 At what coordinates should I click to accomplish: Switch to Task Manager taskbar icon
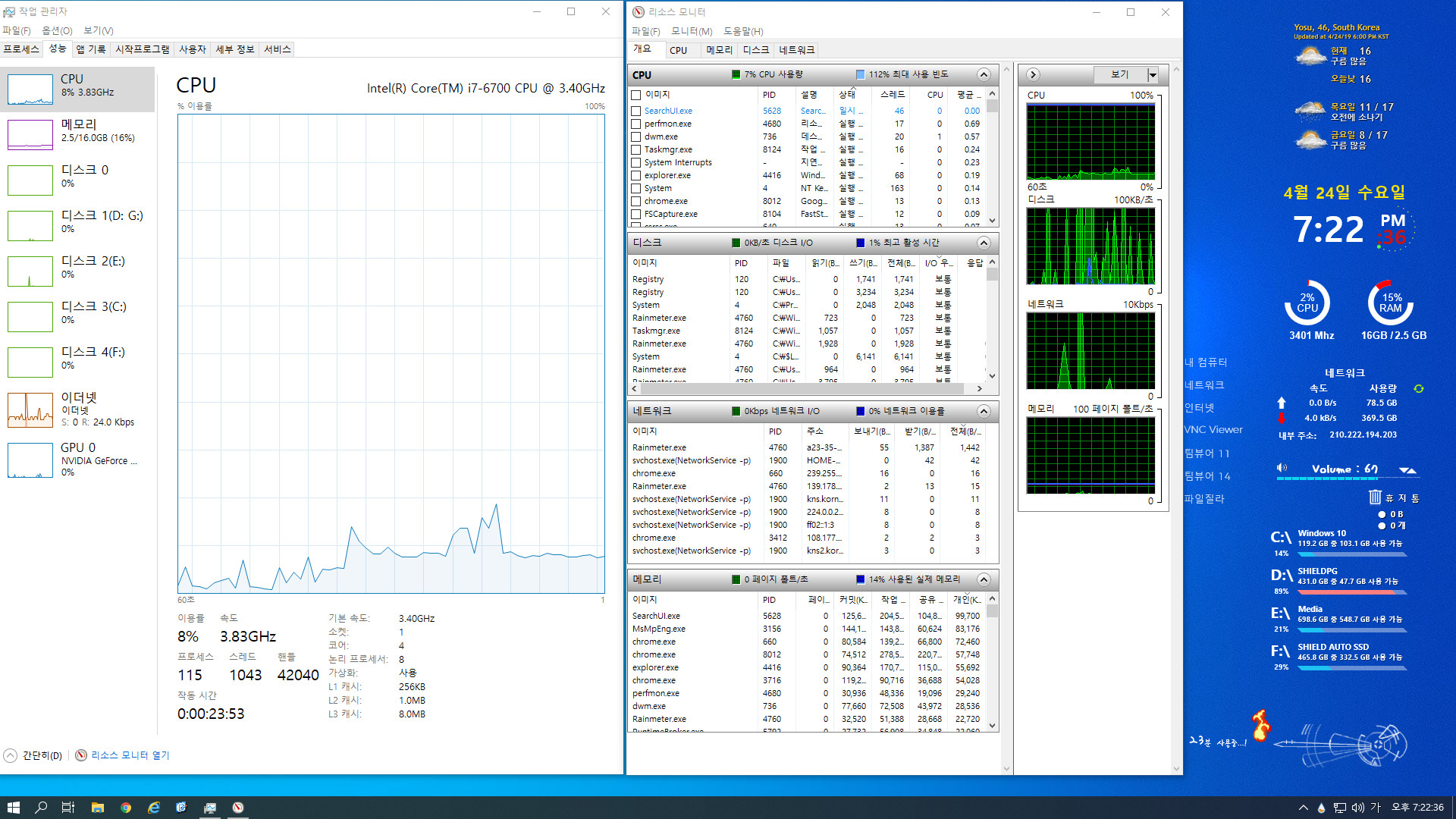coord(210,808)
